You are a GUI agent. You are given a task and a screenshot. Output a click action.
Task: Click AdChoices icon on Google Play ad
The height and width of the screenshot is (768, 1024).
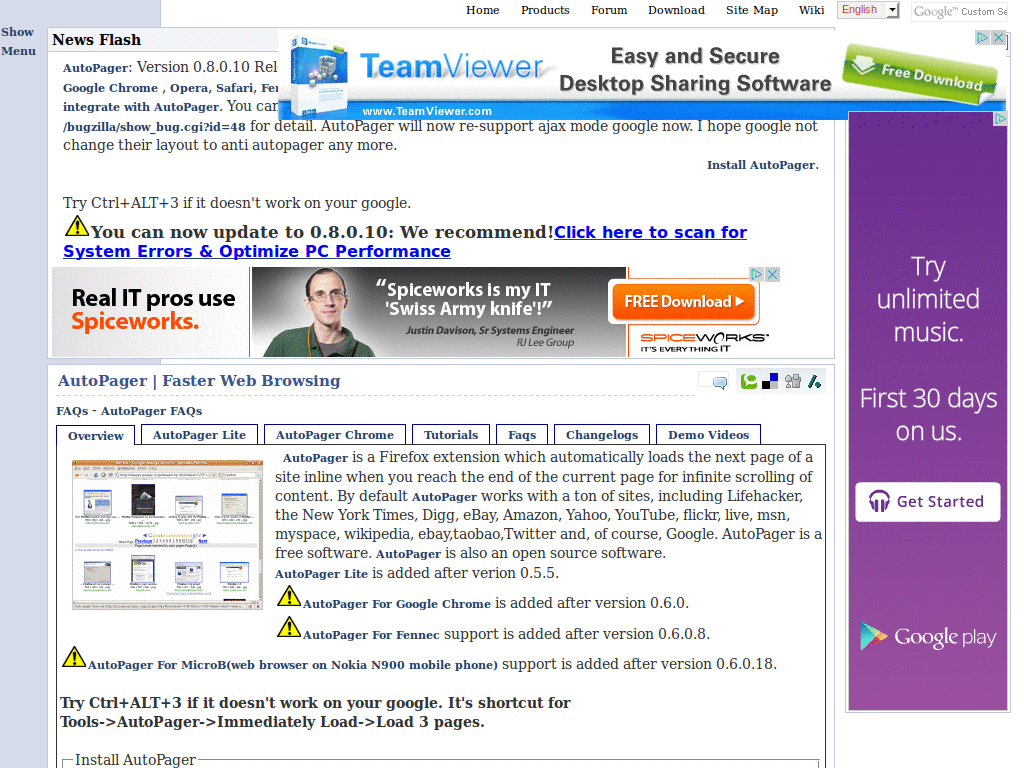1000,118
